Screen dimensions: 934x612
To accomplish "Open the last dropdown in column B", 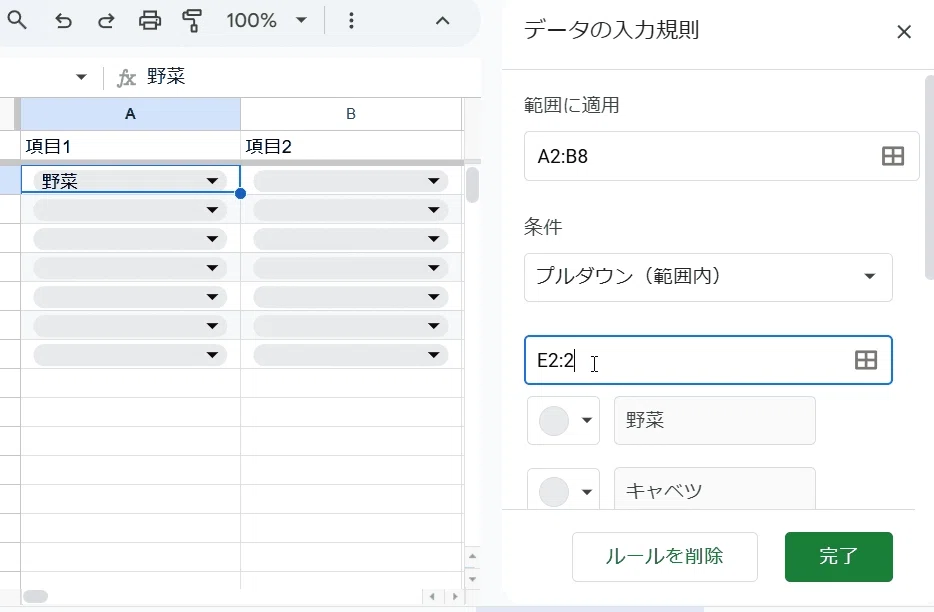I will pyautogui.click(x=433, y=355).
